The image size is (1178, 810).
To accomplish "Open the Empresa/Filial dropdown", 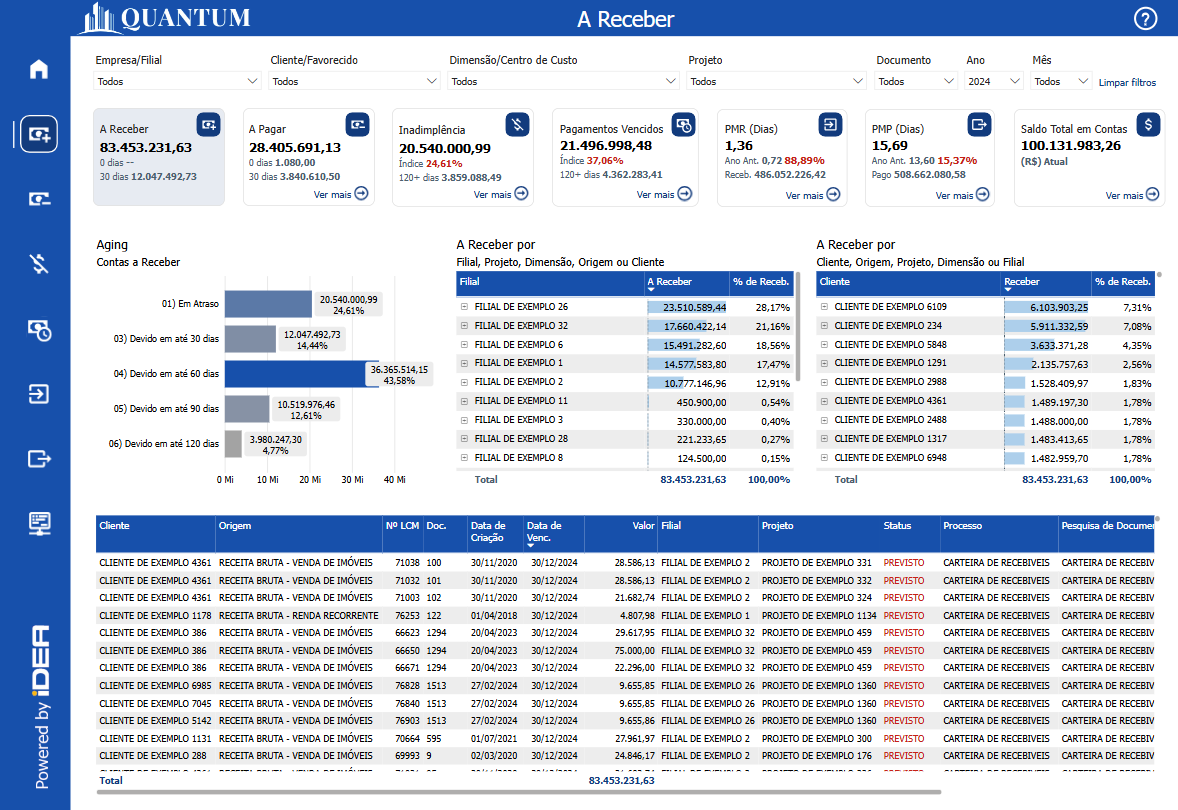I will tap(178, 81).
